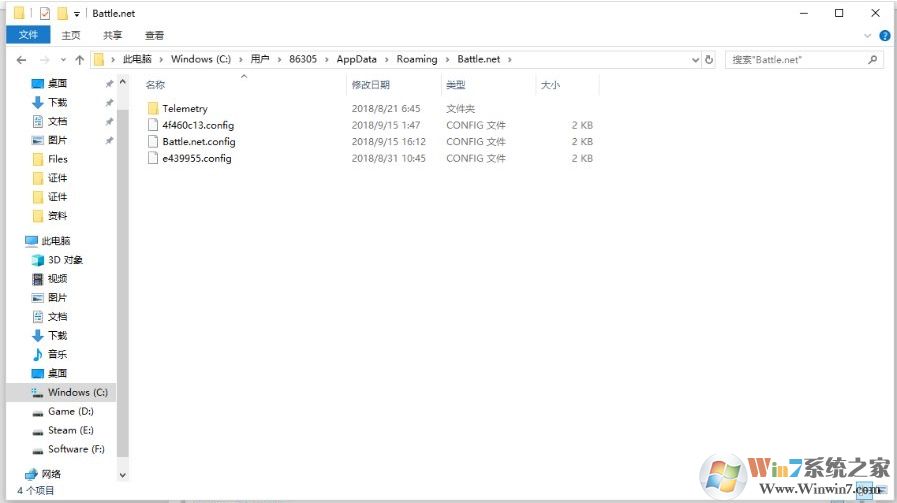The width and height of the screenshot is (897, 503).
Task: Click the search Battle.net input field
Action: [x=803, y=60]
